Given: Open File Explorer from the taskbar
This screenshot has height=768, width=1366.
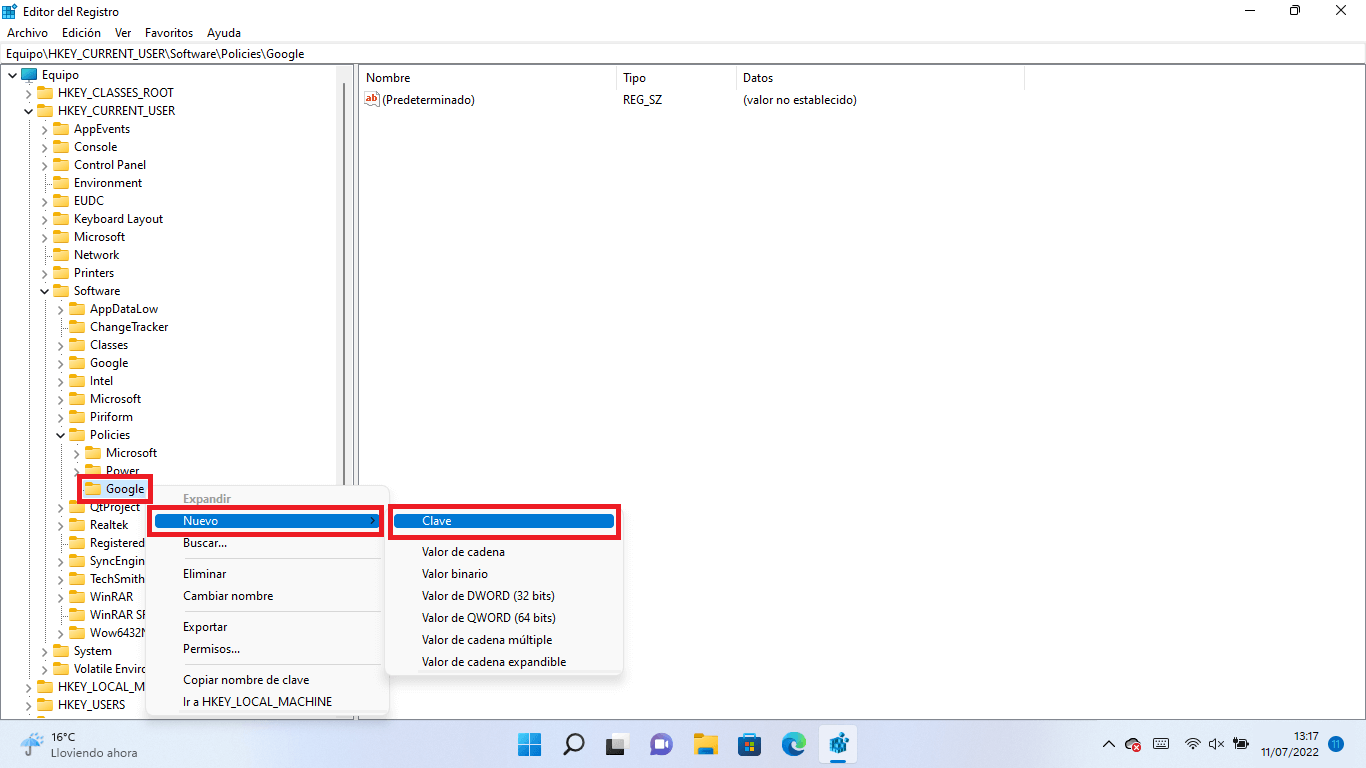Looking at the screenshot, I should (706, 744).
